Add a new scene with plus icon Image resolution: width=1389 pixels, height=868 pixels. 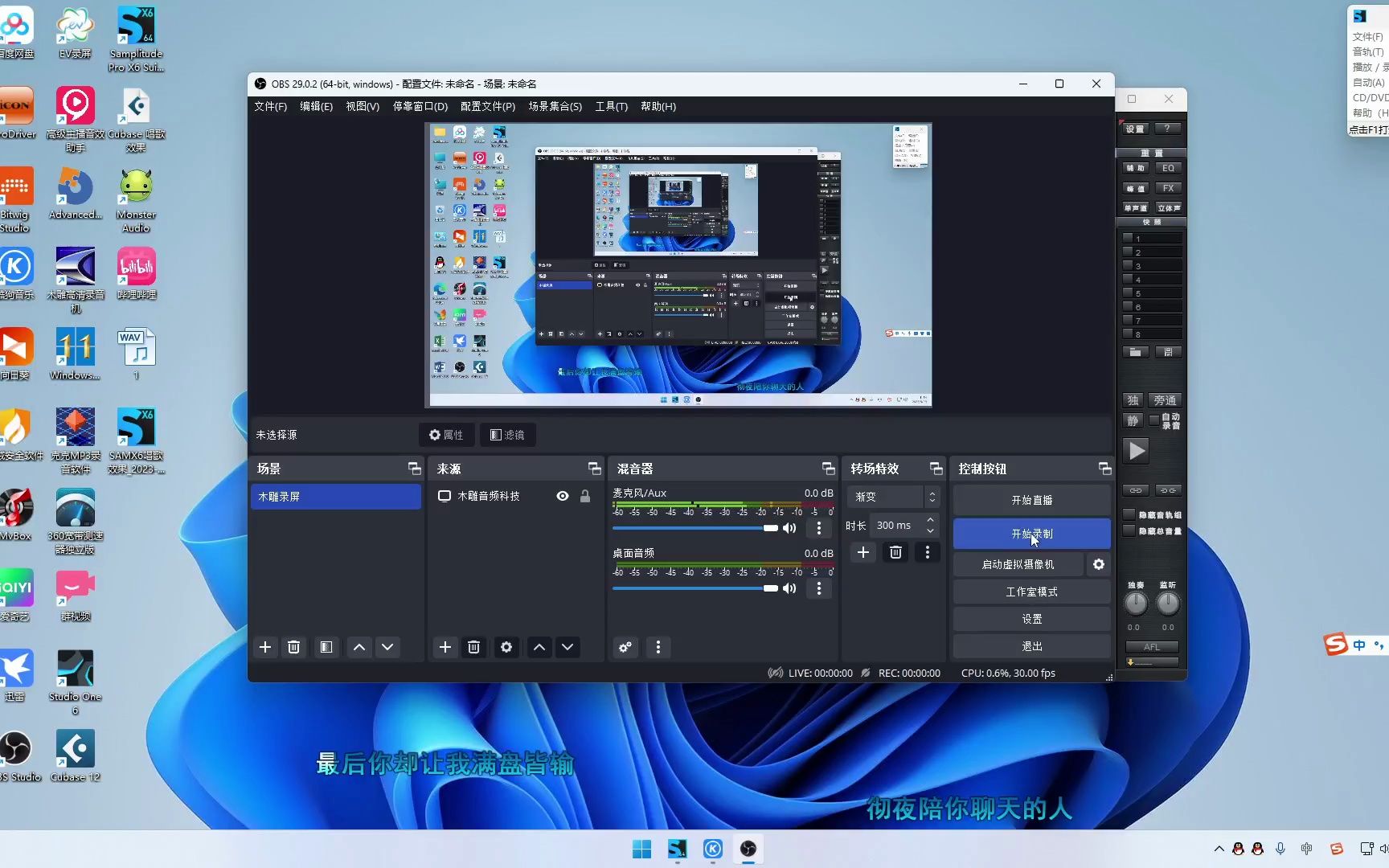click(264, 647)
